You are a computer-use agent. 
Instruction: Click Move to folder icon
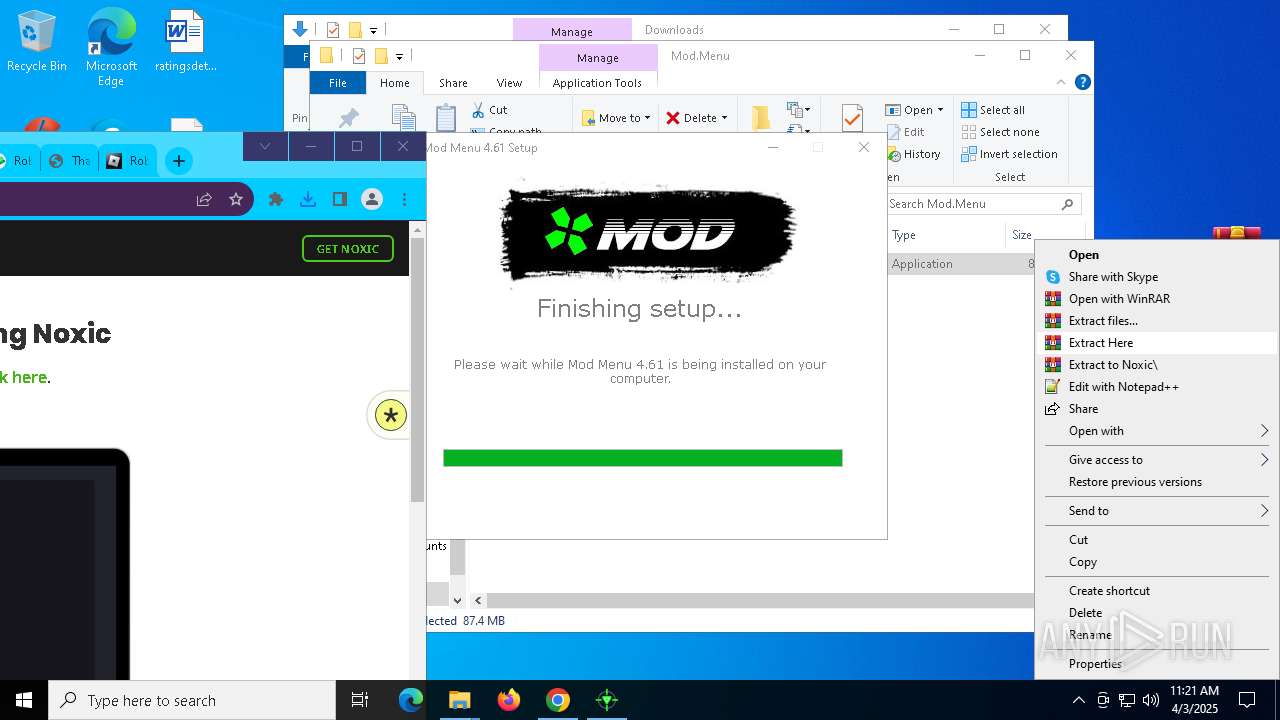(x=589, y=118)
